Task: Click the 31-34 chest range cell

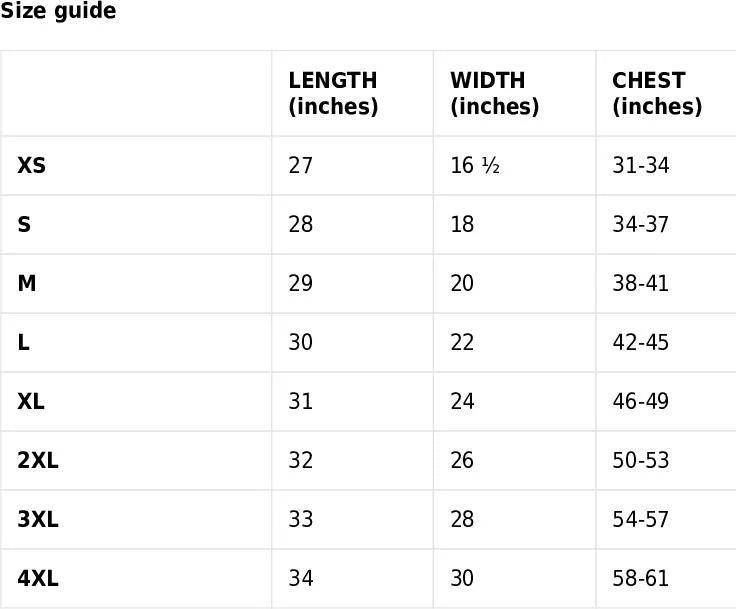Action: pos(640,165)
